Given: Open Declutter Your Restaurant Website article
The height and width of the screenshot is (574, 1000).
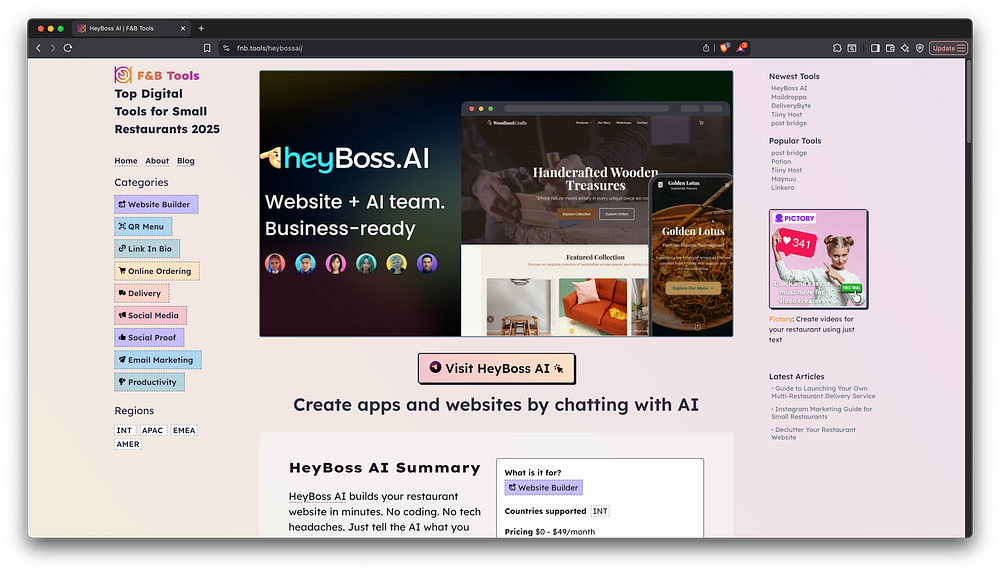Looking at the screenshot, I should (813, 434).
